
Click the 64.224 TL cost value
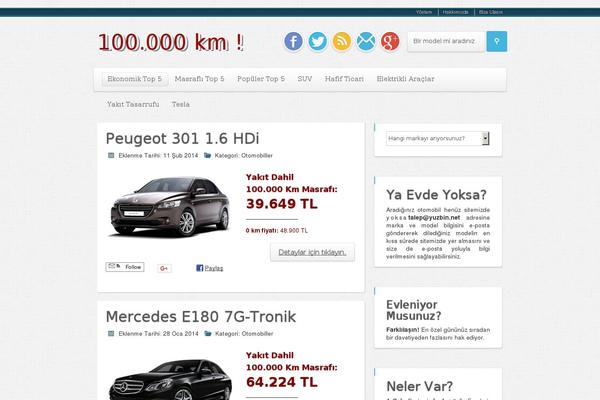tap(282, 382)
